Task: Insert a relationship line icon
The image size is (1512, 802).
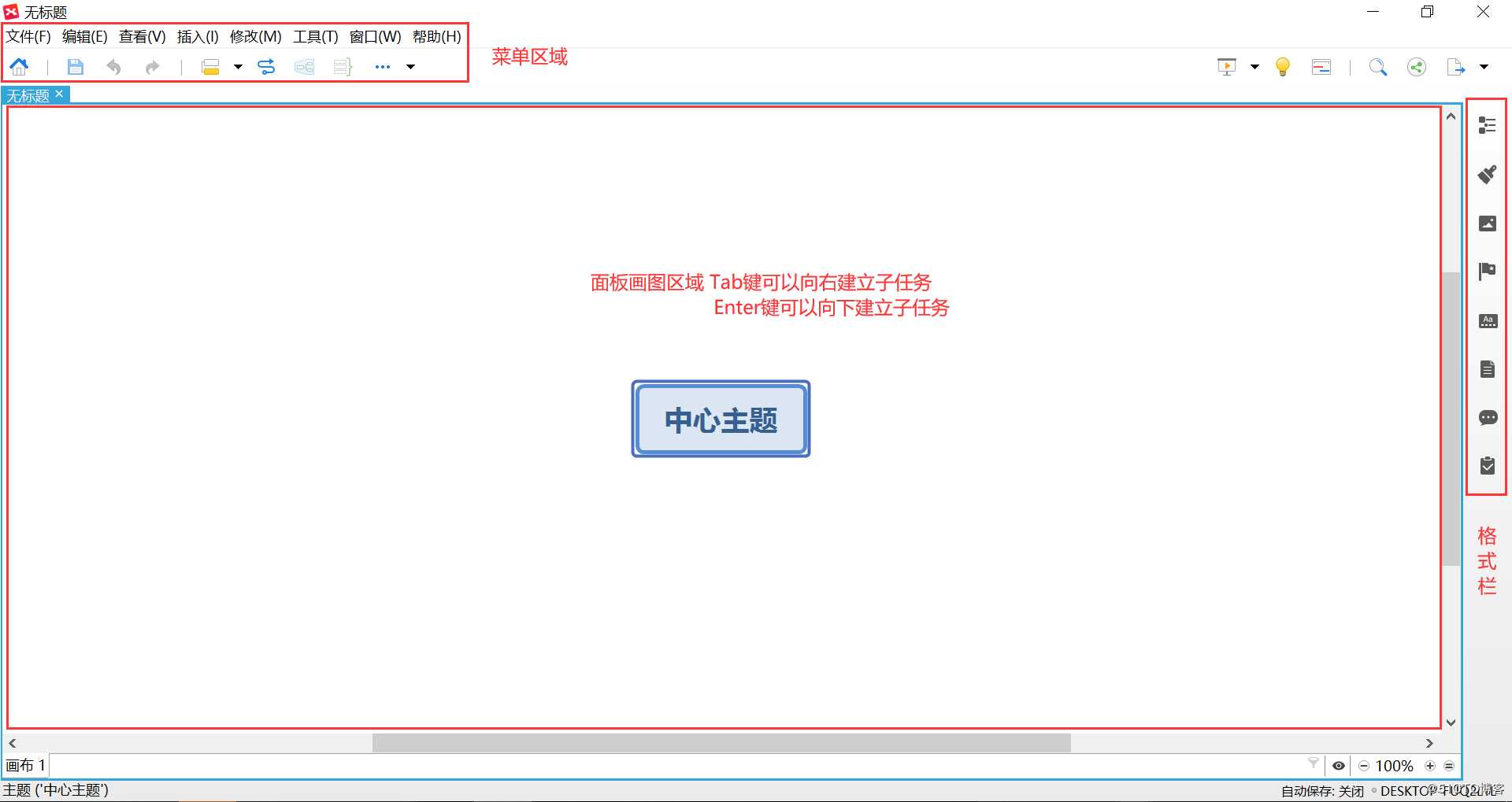Action: [266, 67]
